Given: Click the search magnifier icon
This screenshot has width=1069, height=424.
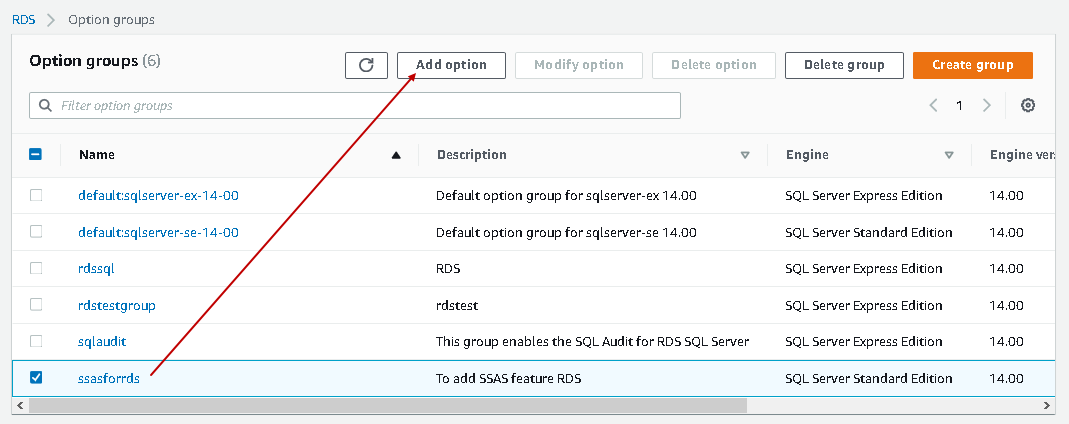Looking at the screenshot, I should [45, 106].
